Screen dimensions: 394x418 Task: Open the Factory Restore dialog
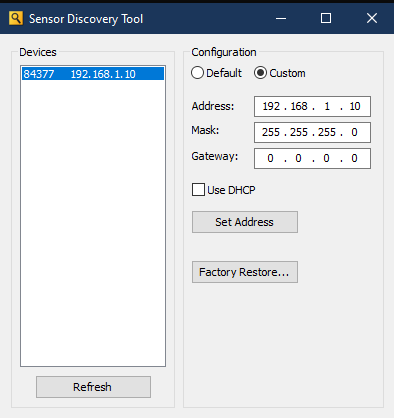[x=245, y=272]
